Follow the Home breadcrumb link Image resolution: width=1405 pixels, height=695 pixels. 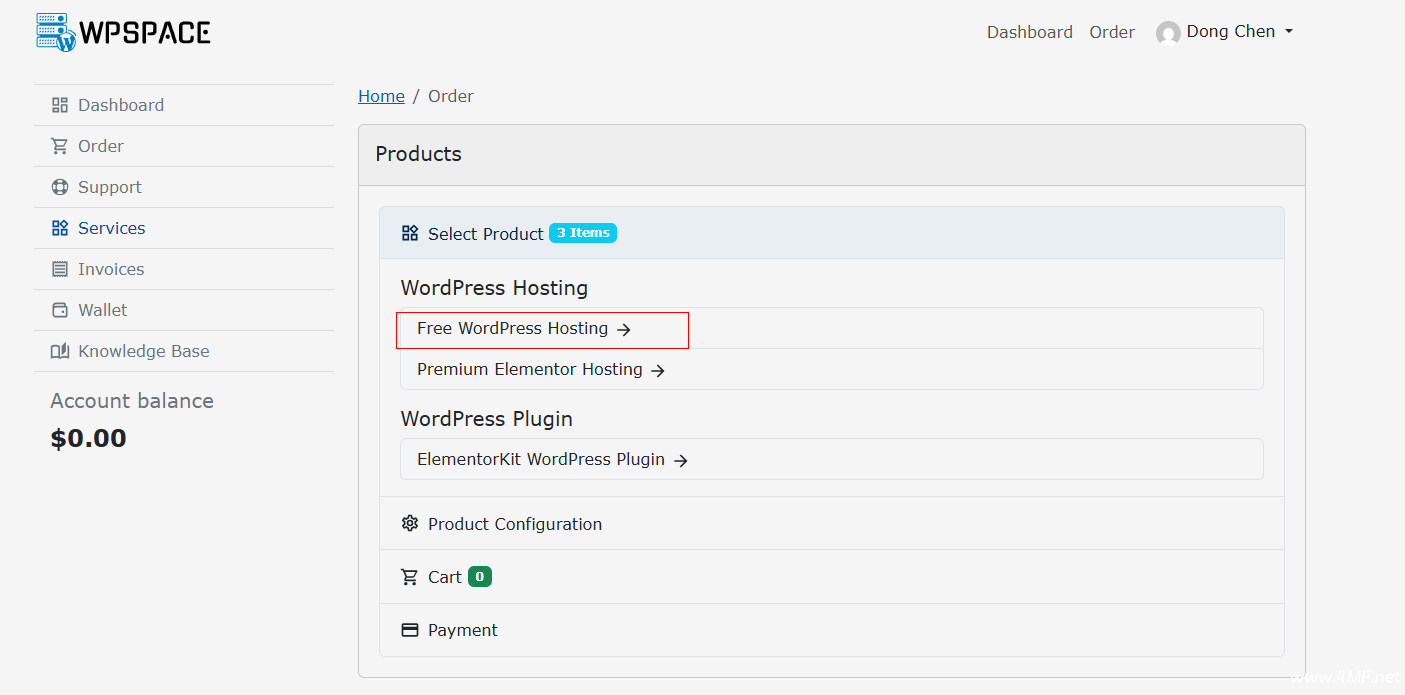[x=381, y=96]
